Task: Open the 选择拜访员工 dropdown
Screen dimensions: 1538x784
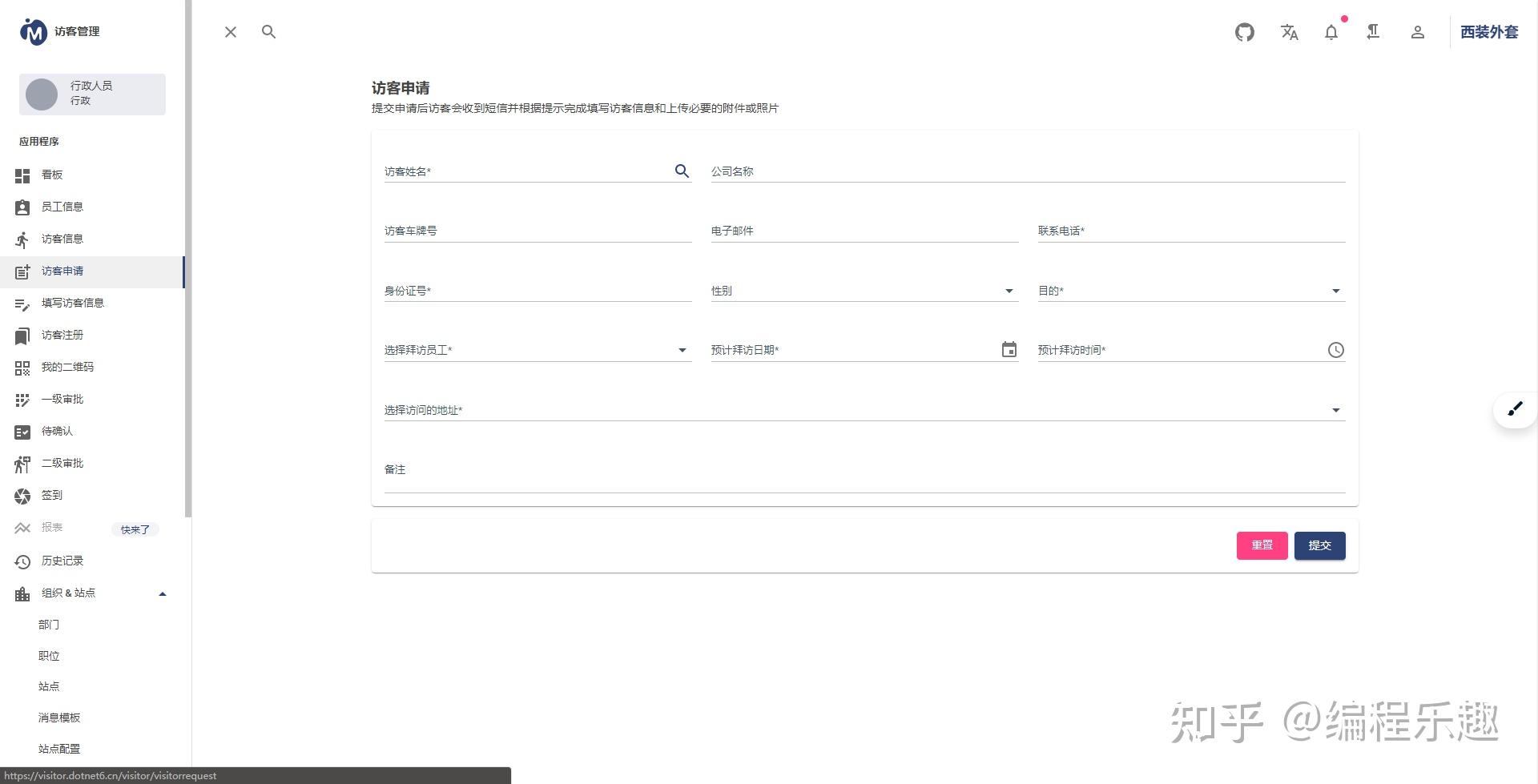Action: [x=537, y=350]
